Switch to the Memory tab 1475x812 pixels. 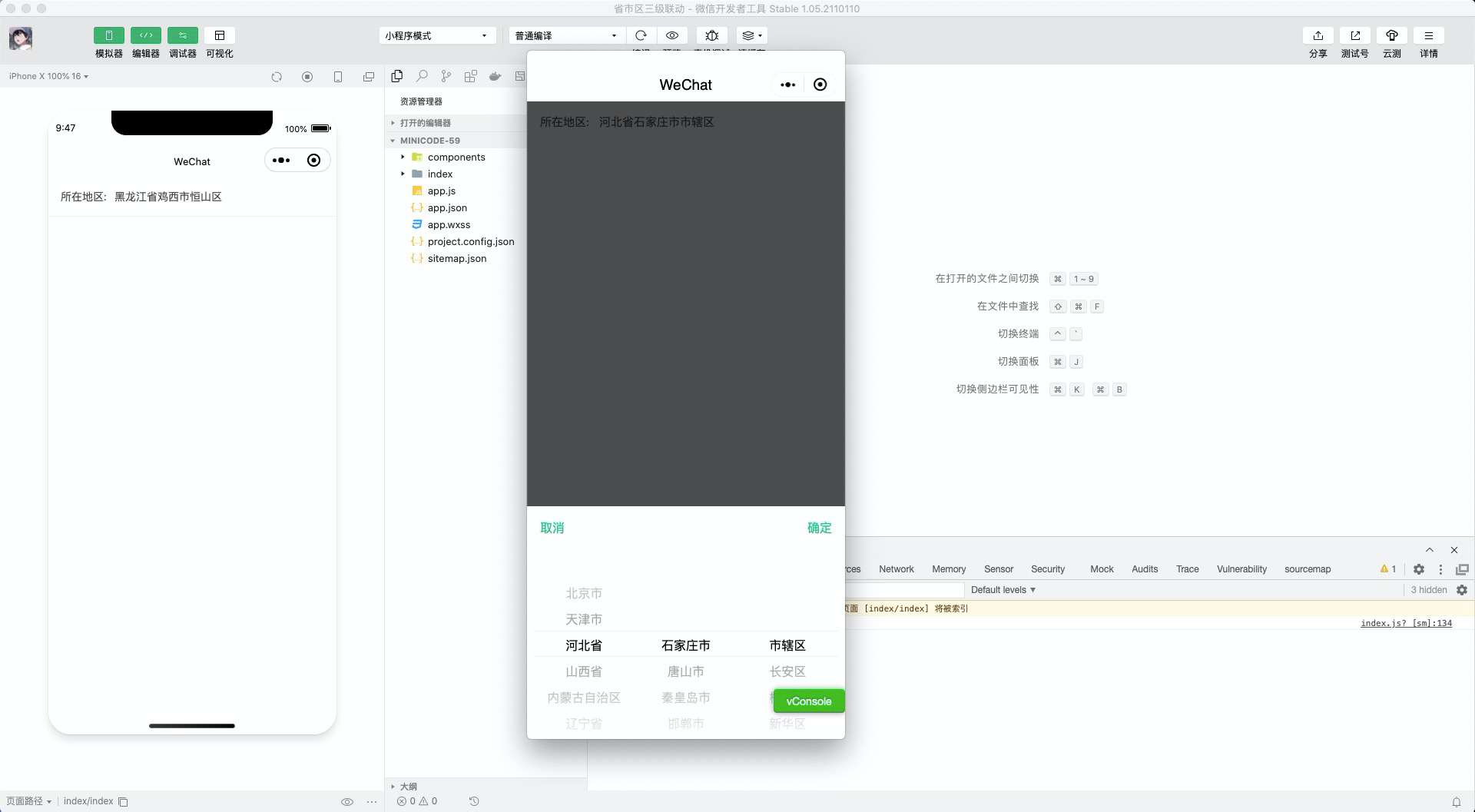tap(949, 569)
